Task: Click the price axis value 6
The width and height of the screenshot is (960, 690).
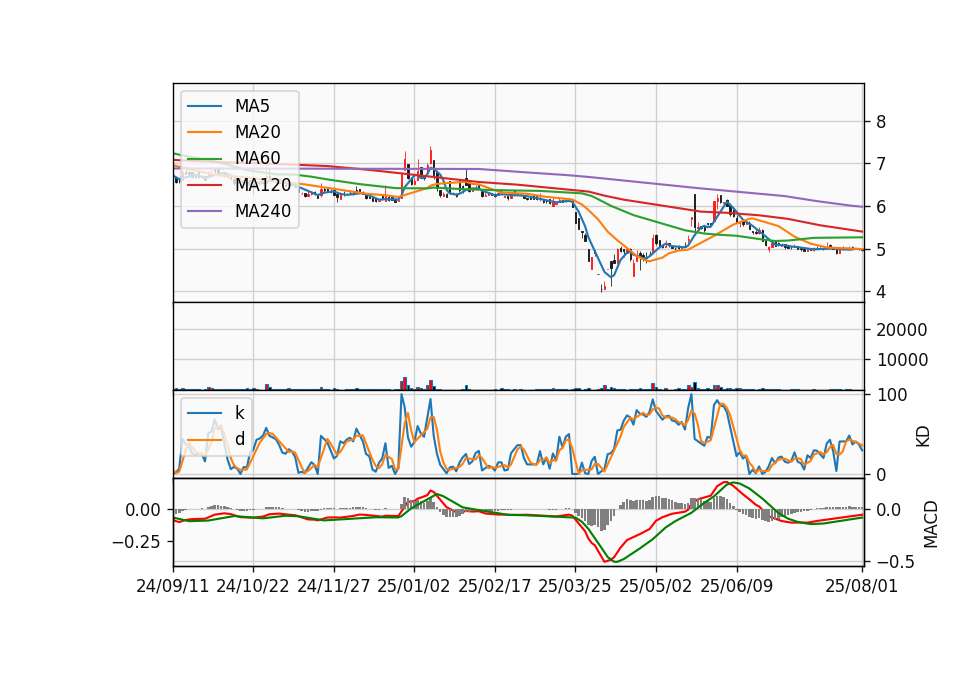Action: tap(881, 207)
